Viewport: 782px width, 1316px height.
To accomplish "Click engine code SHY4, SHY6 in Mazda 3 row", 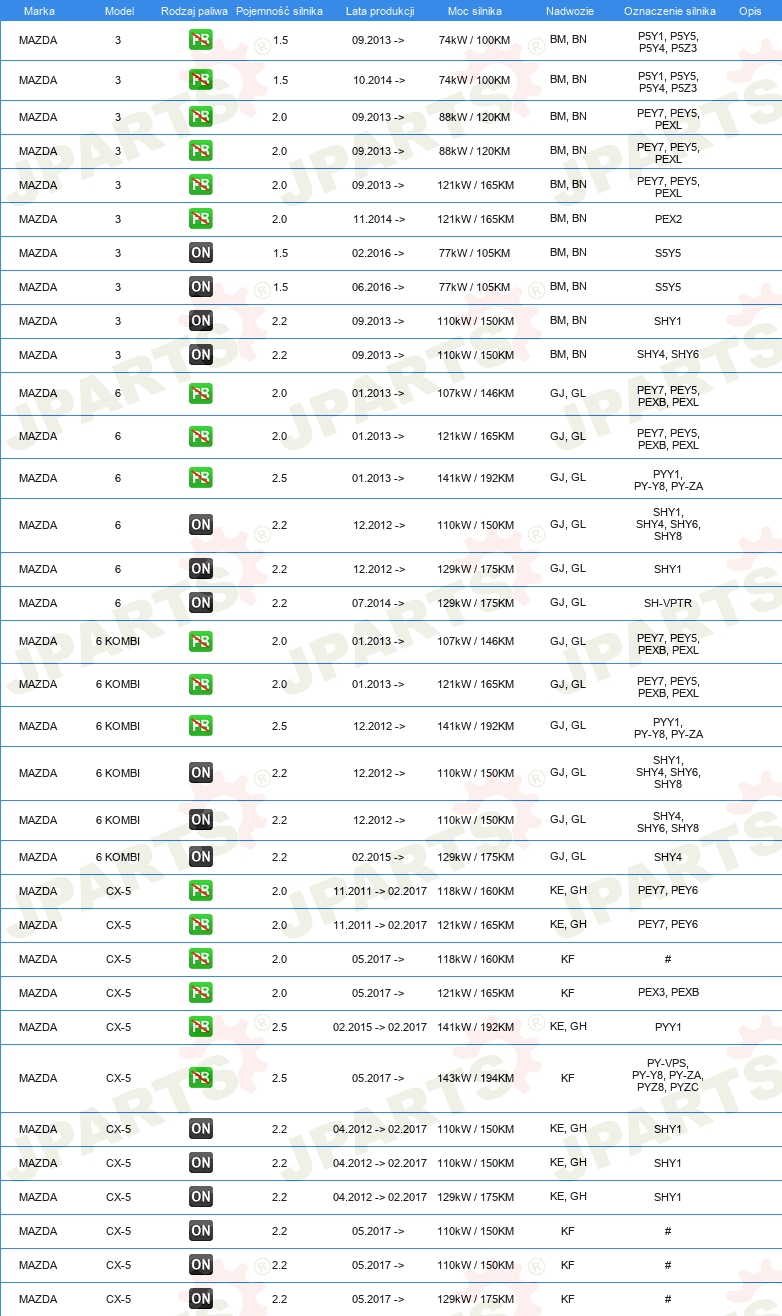I will [x=668, y=355].
